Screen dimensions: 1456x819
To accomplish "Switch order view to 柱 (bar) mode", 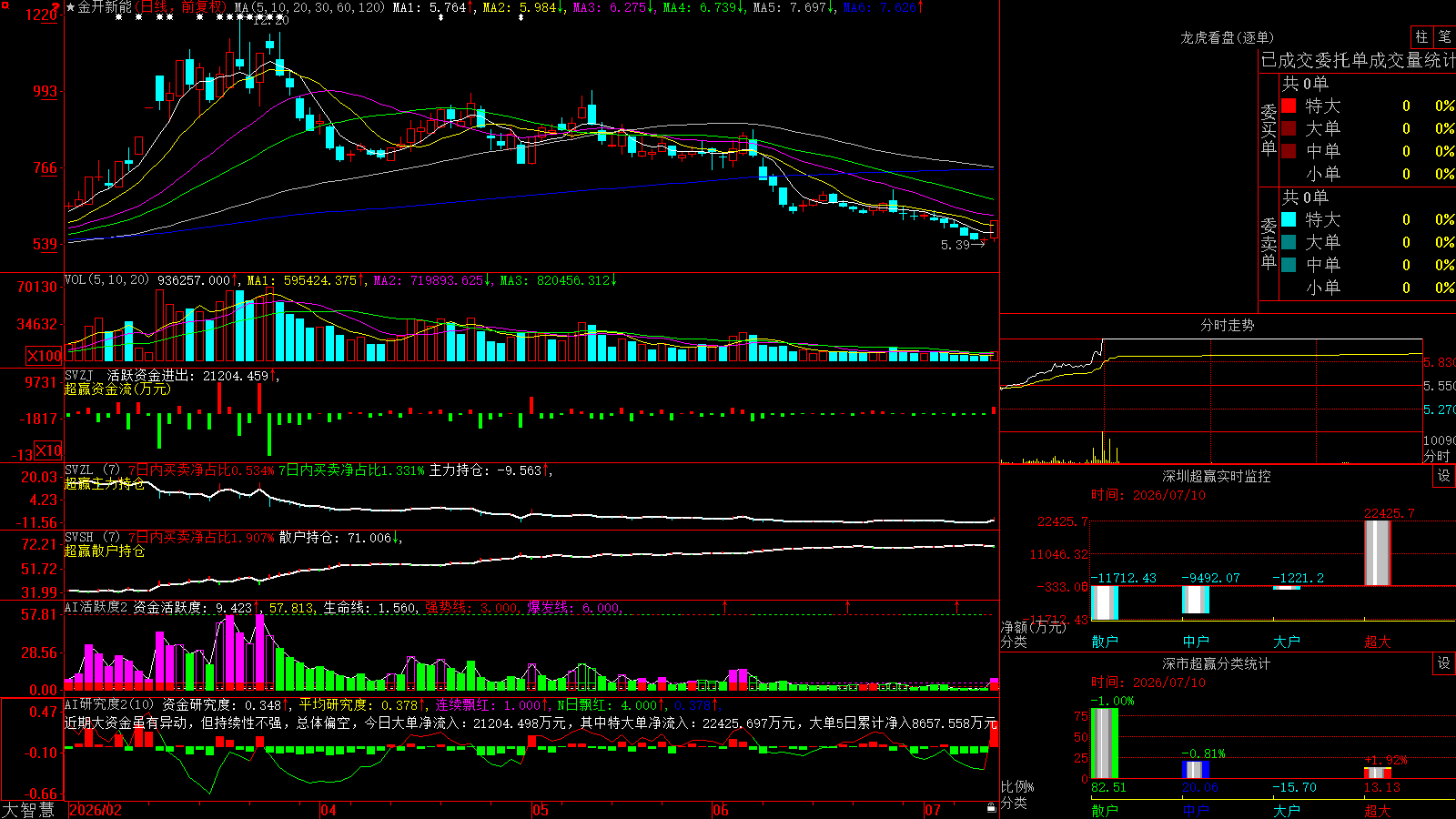I will click(x=1421, y=37).
